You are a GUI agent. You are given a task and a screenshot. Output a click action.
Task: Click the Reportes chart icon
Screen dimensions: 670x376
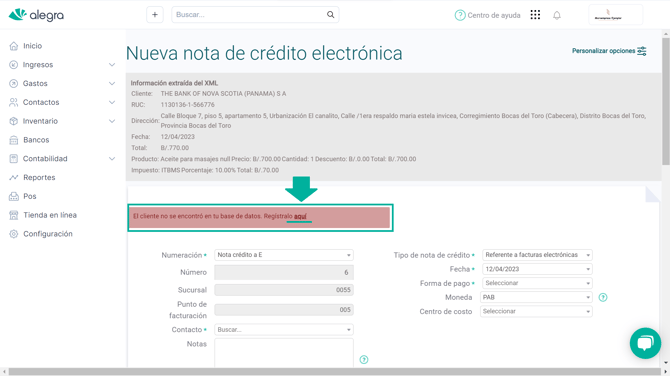(14, 177)
